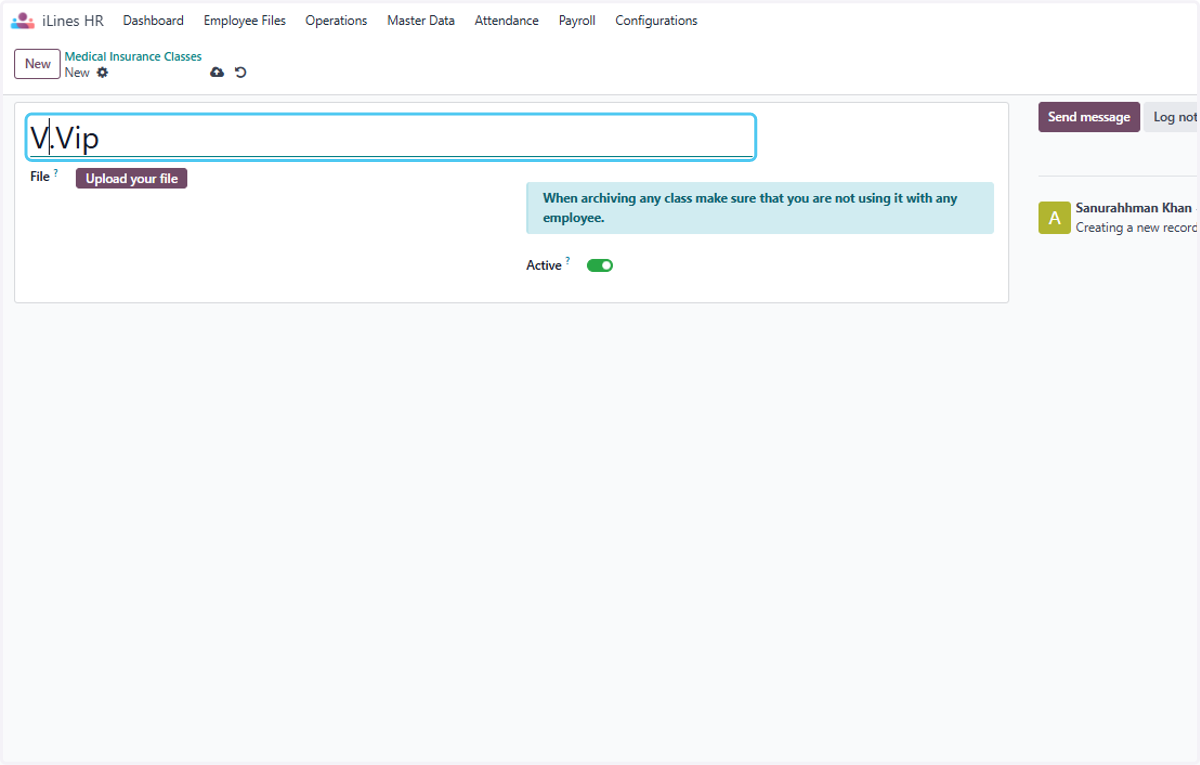Open the Payroll menu

(x=577, y=20)
